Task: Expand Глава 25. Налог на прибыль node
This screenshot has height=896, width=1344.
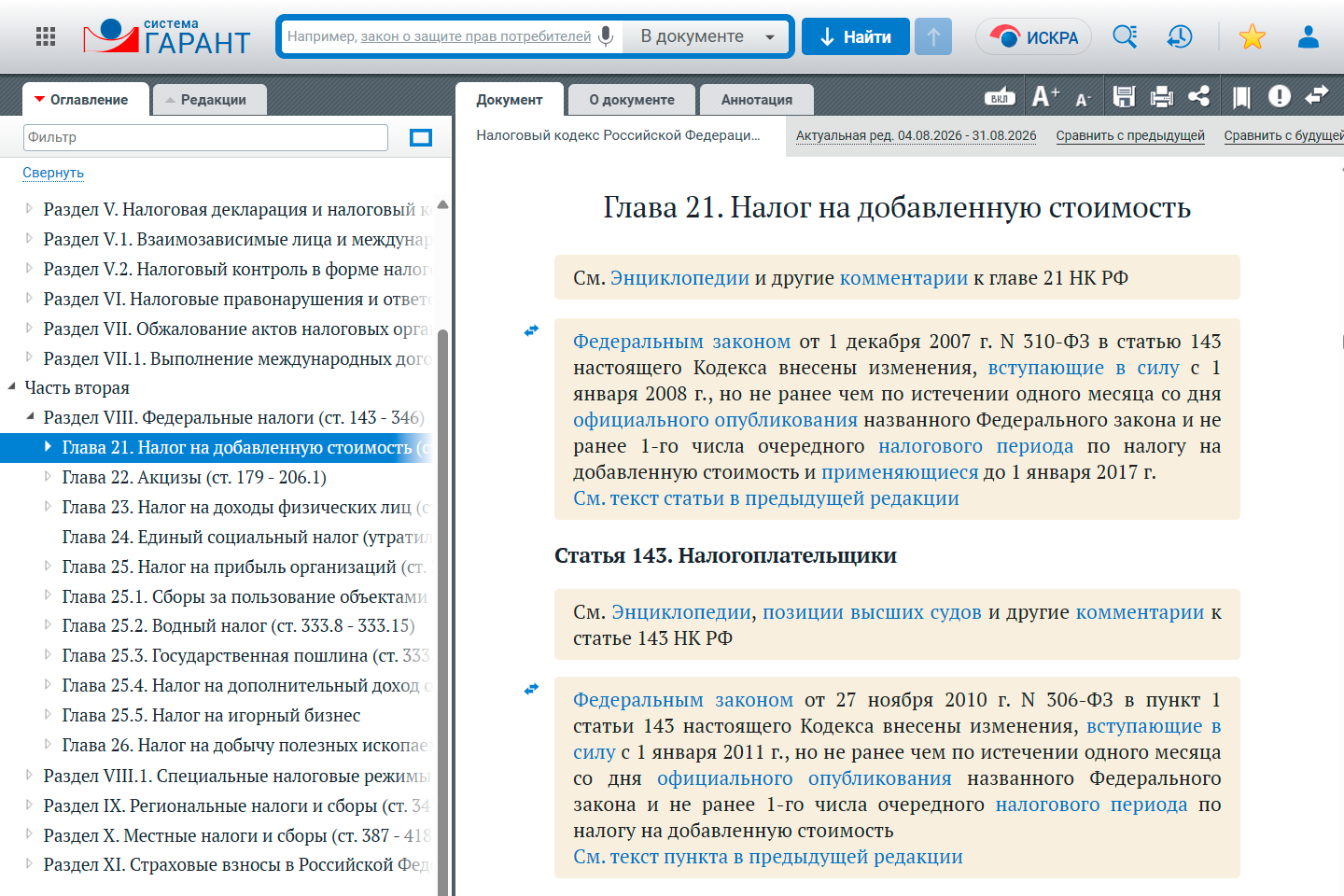Action: pyautogui.click(x=49, y=567)
